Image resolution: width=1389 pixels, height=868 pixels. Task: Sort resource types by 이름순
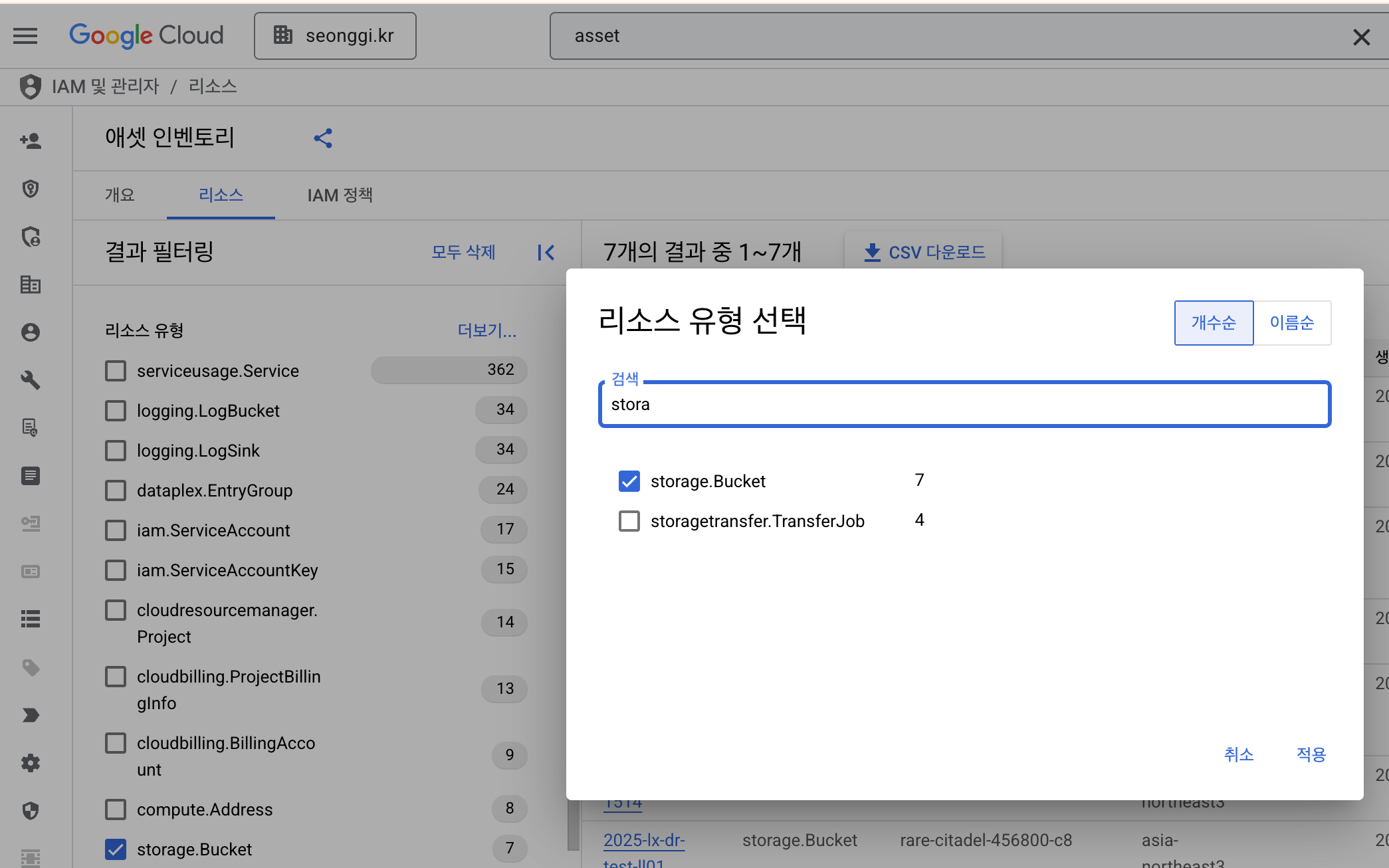tap(1291, 323)
